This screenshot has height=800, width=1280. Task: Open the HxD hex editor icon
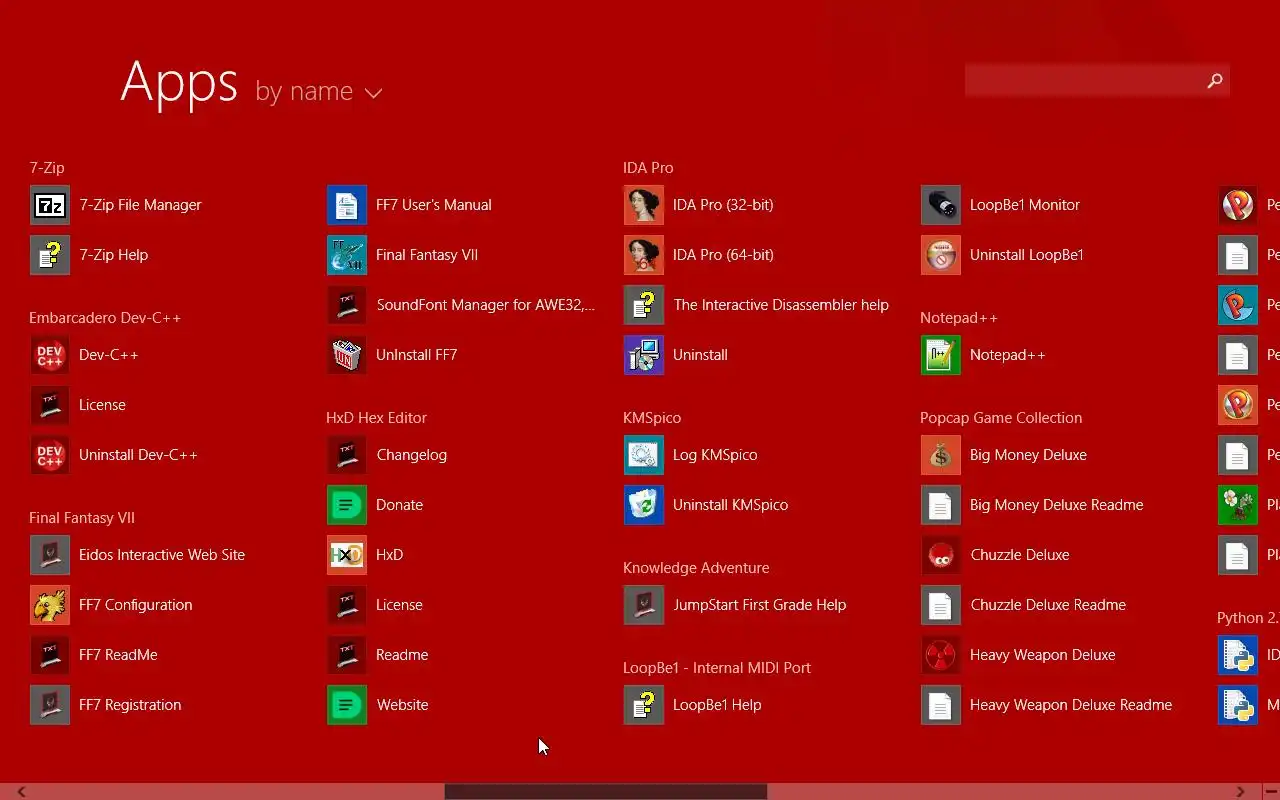coord(347,555)
